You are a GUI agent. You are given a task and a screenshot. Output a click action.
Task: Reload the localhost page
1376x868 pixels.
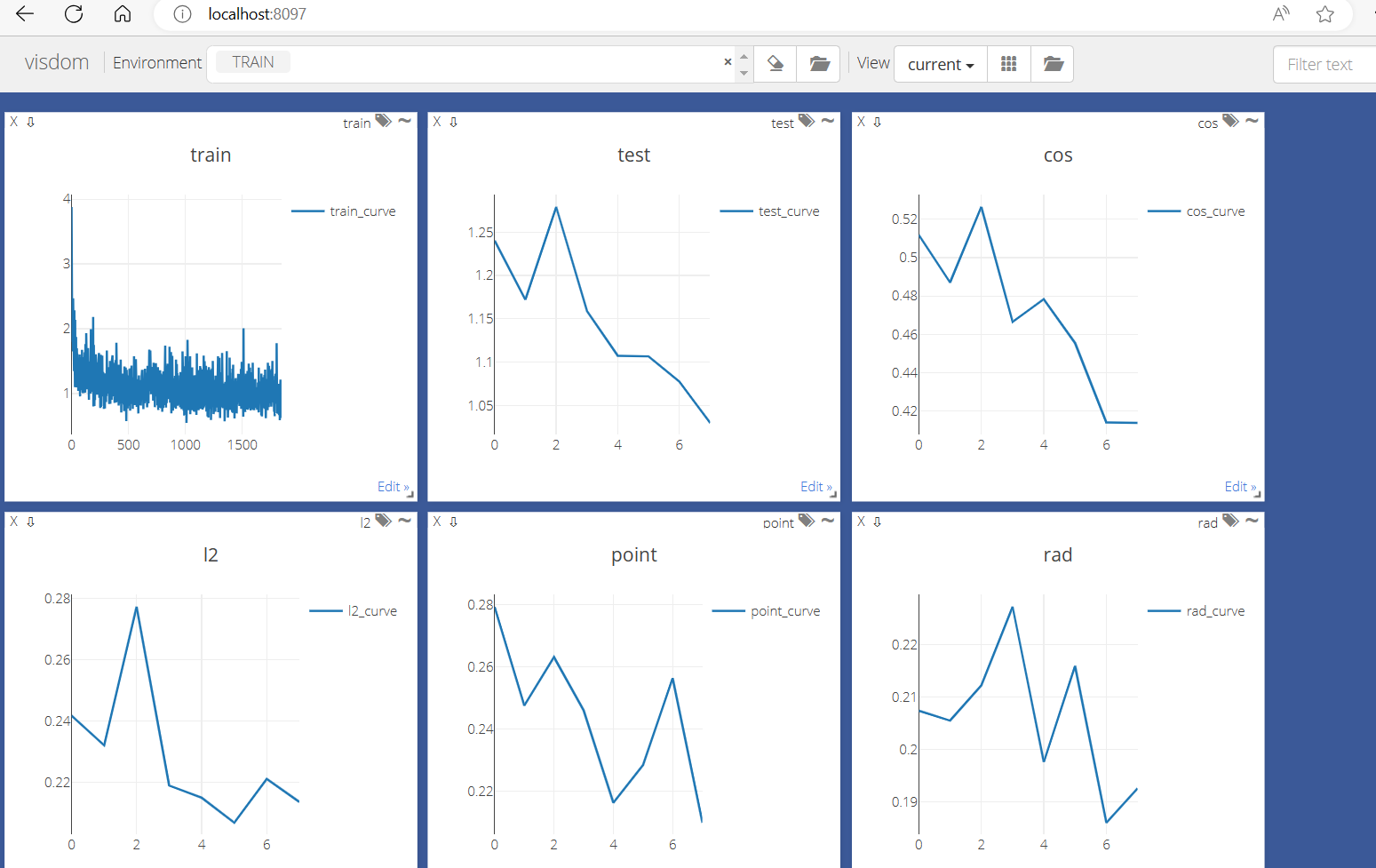pyautogui.click(x=74, y=13)
